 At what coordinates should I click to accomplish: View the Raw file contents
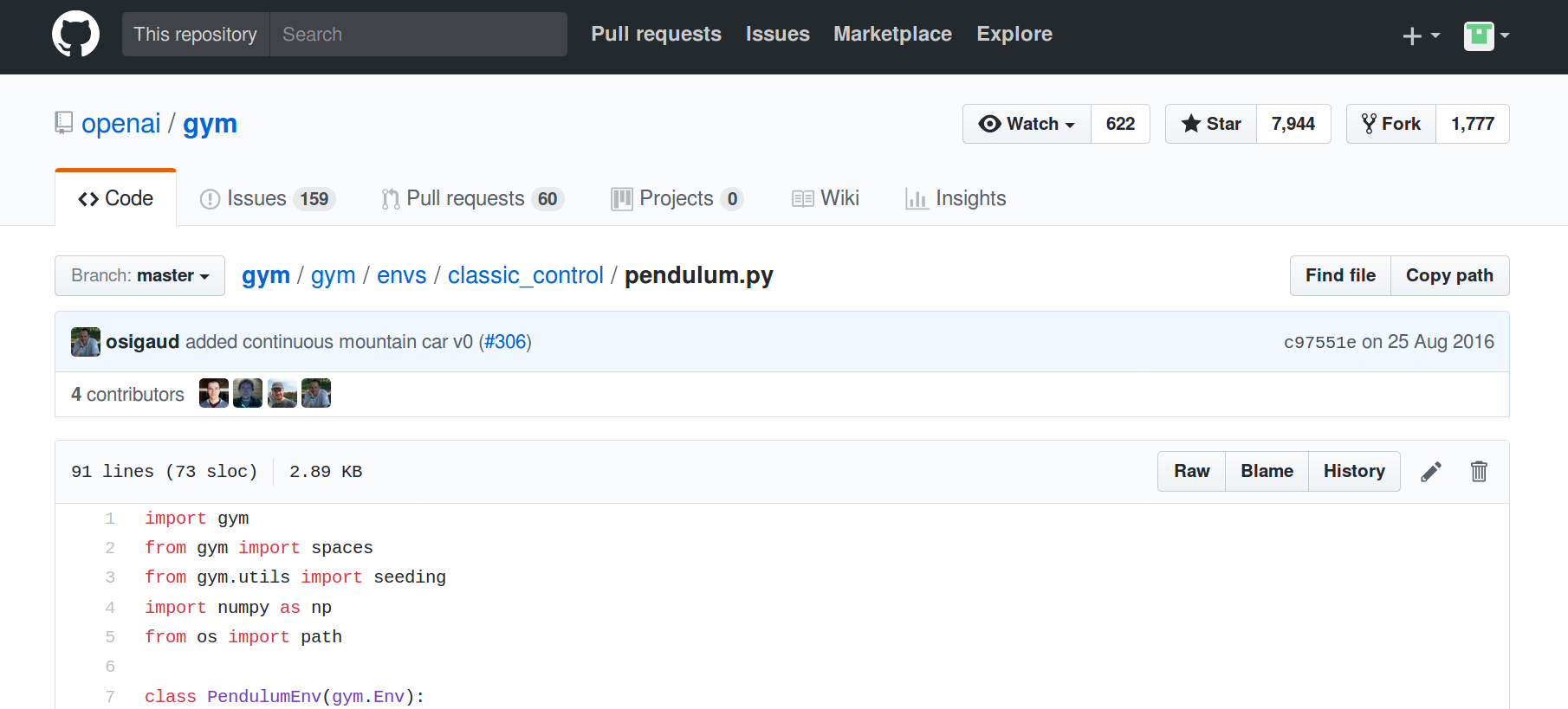pyautogui.click(x=1191, y=472)
